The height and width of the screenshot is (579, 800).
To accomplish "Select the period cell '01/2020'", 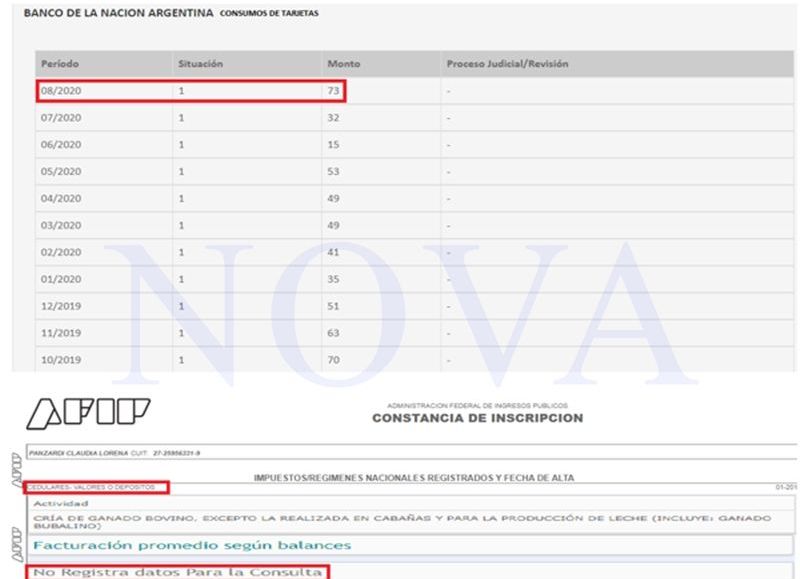I will coord(61,280).
